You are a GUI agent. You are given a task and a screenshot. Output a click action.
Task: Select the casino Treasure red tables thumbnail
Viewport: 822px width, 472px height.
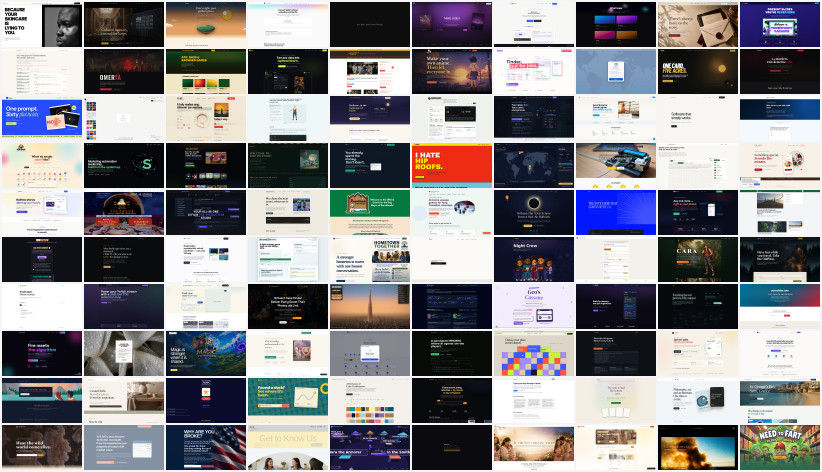tap(124, 212)
